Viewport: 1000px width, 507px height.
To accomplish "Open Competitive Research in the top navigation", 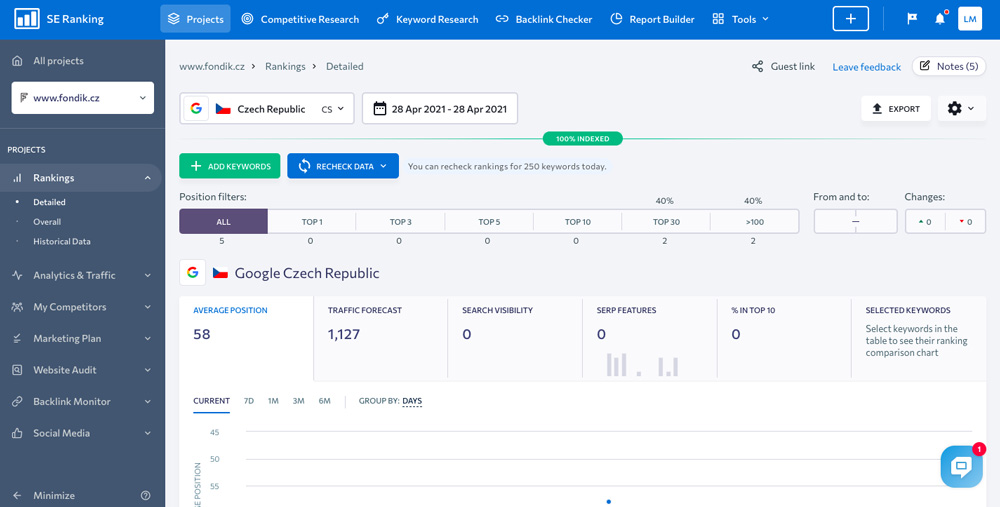I will coord(300,19).
